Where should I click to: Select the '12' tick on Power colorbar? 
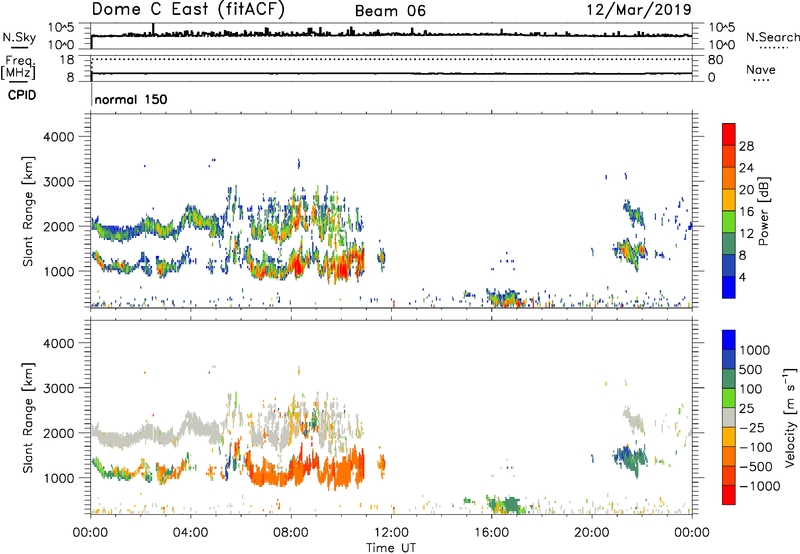click(746, 234)
